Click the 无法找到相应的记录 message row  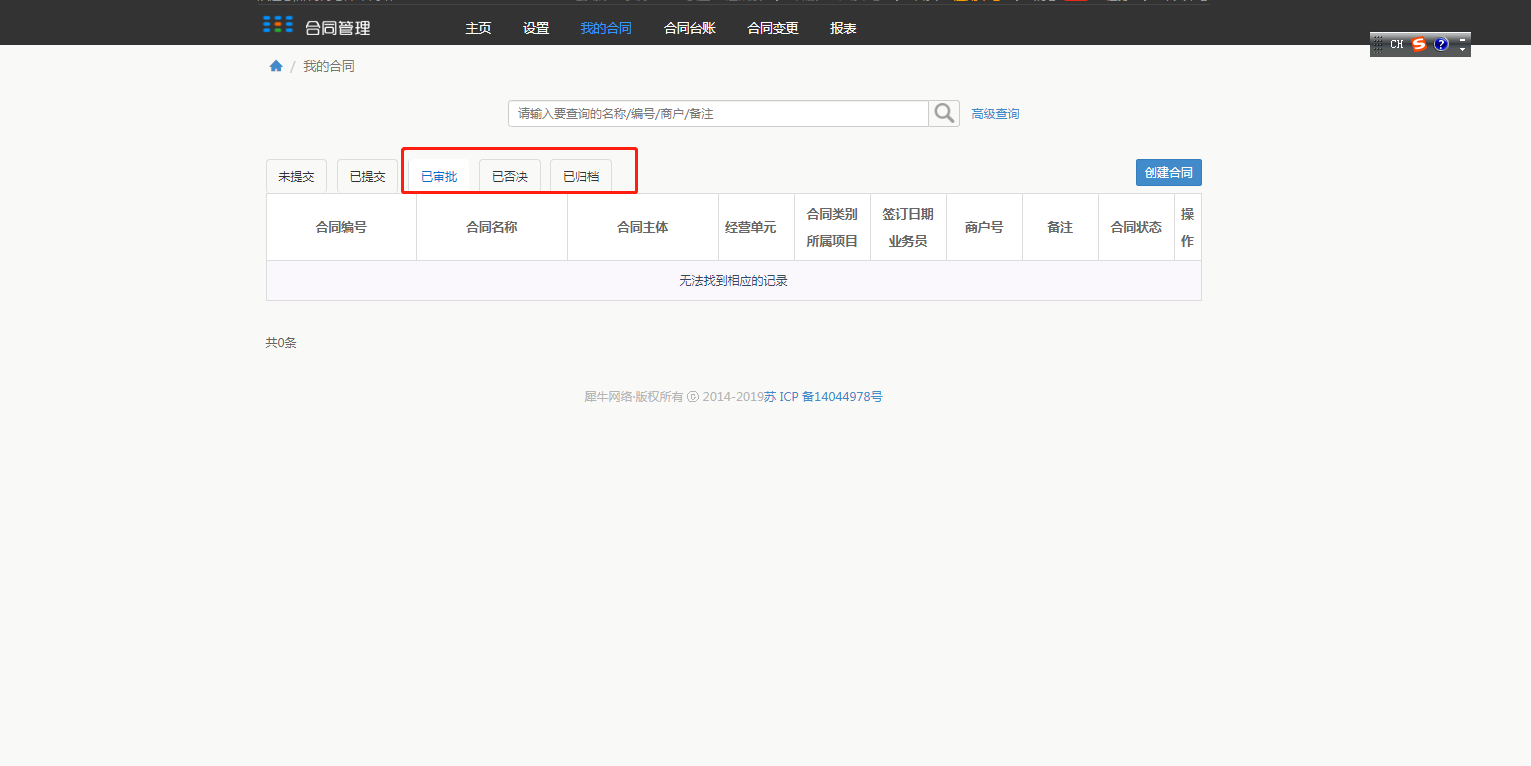734,281
